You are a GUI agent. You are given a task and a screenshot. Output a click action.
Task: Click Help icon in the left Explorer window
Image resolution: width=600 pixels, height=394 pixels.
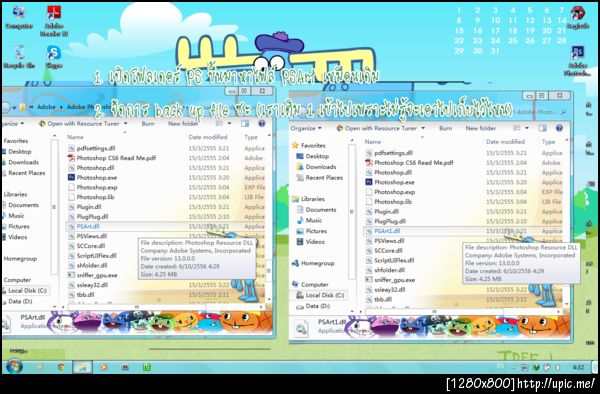pyautogui.click(x=262, y=123)
